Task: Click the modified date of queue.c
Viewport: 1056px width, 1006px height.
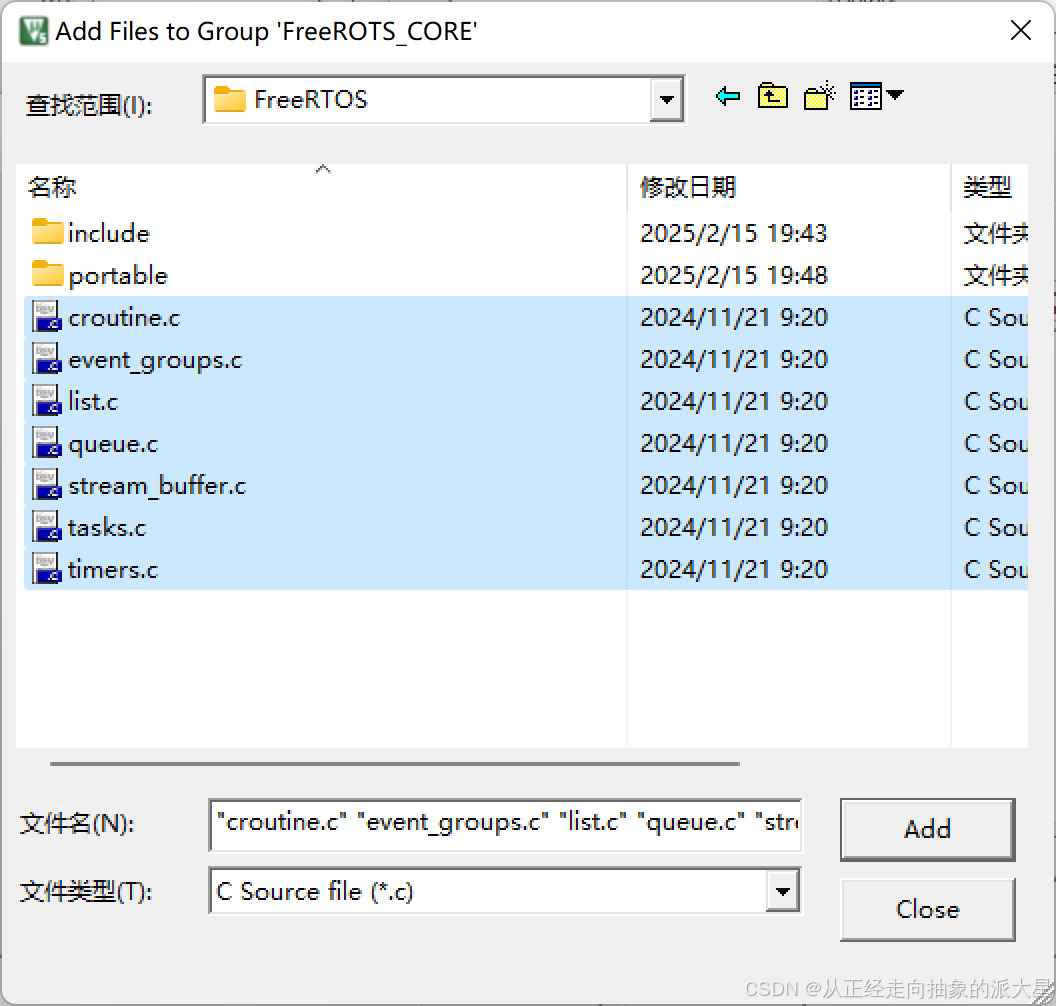Action: [733, 443]
